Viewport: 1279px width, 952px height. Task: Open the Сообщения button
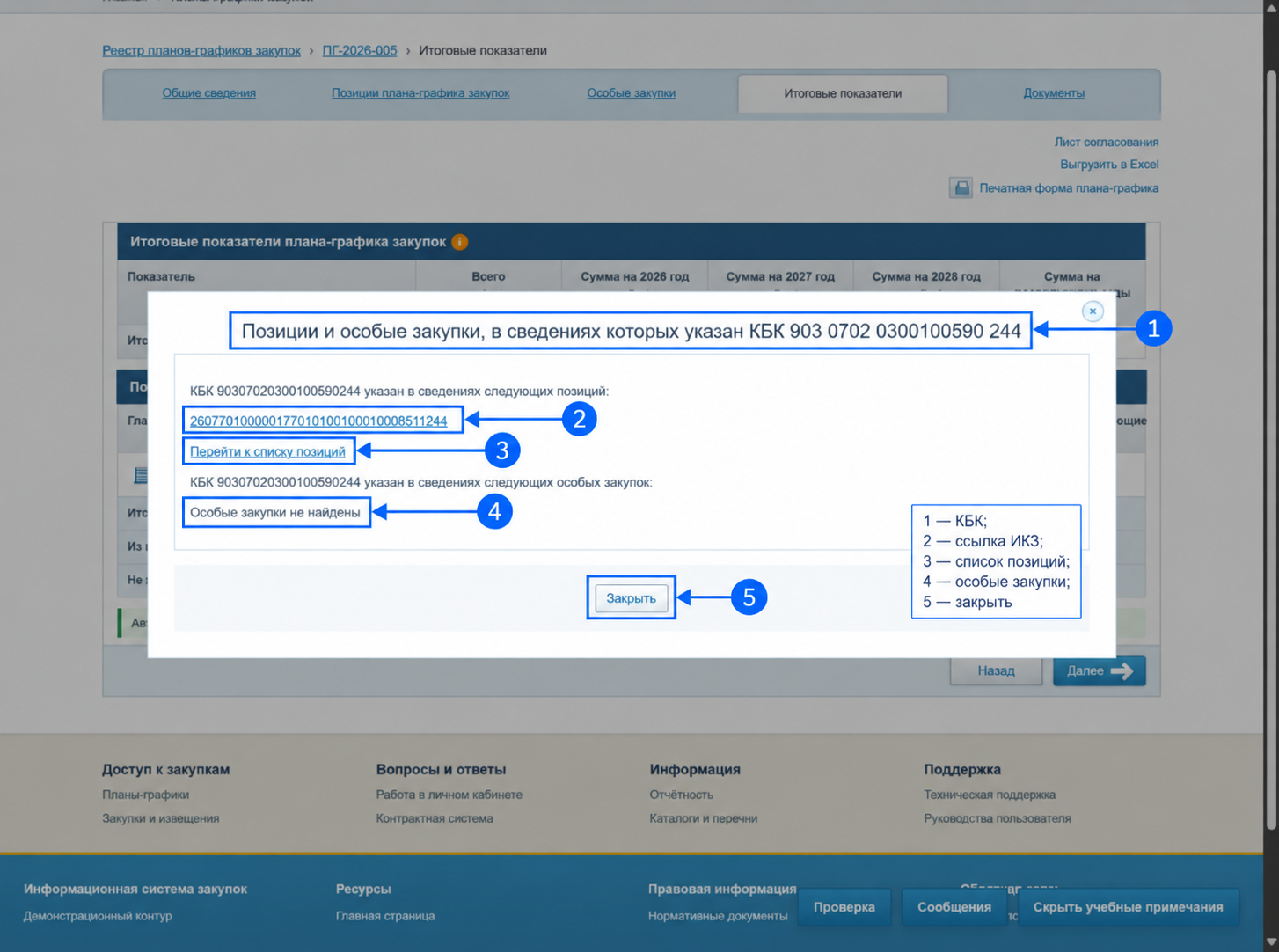coord(954,907)
